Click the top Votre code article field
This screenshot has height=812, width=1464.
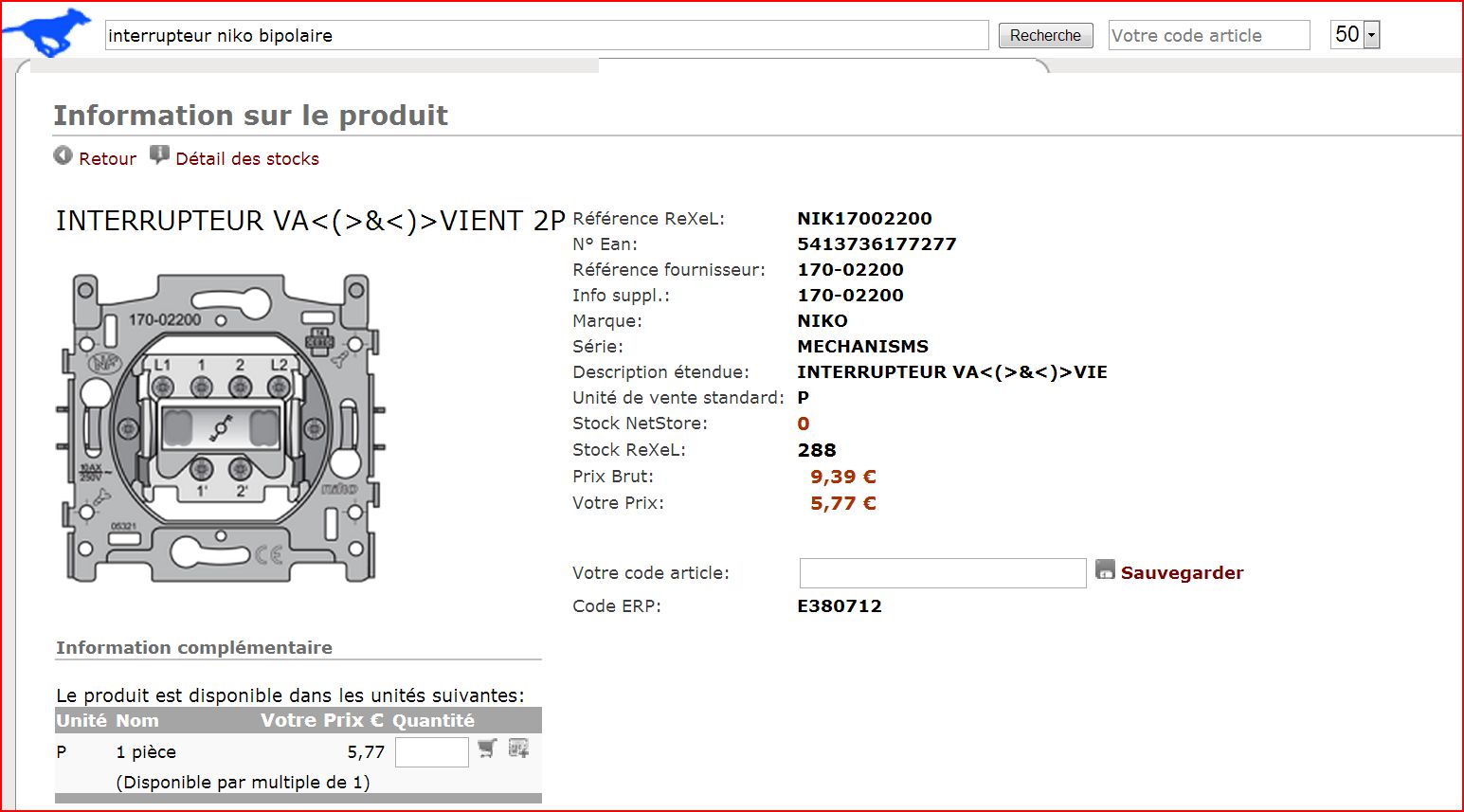point(1208,36)
